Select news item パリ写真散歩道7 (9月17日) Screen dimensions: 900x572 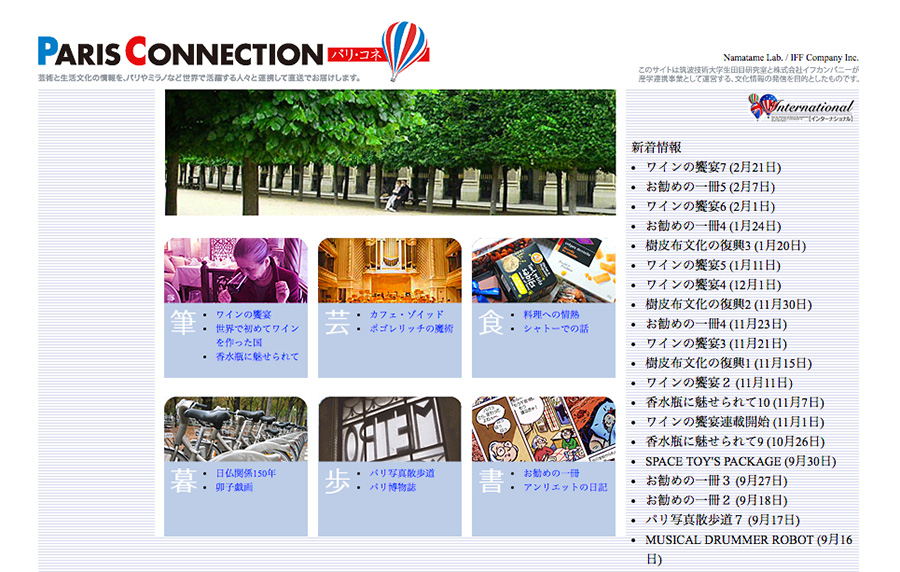(x=723, y=520)
